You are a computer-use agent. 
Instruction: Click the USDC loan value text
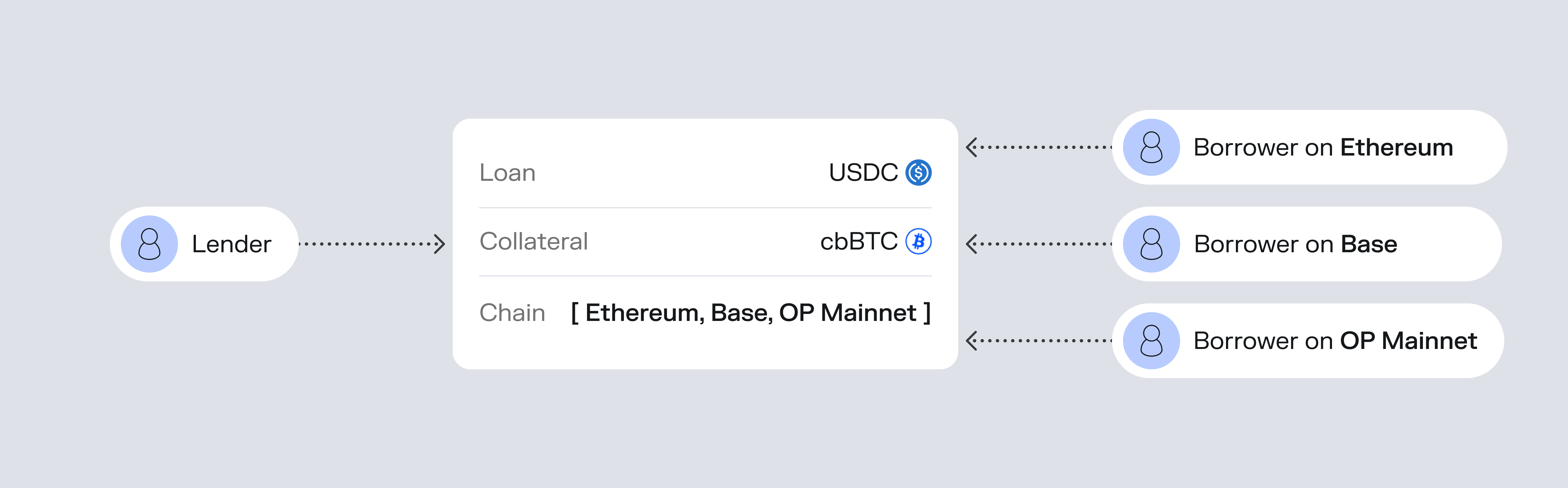863,173
